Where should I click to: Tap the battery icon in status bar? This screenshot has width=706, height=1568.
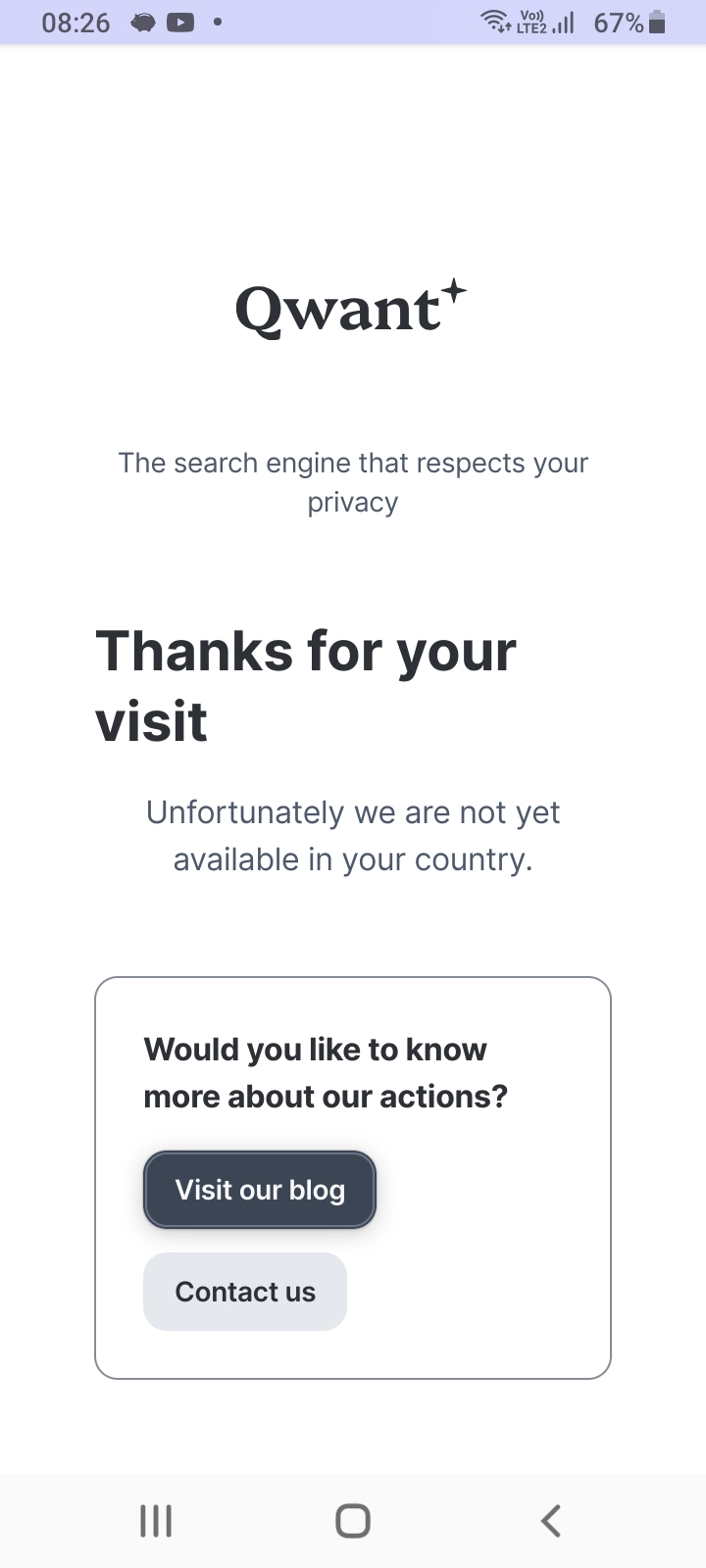coord(657,23)
